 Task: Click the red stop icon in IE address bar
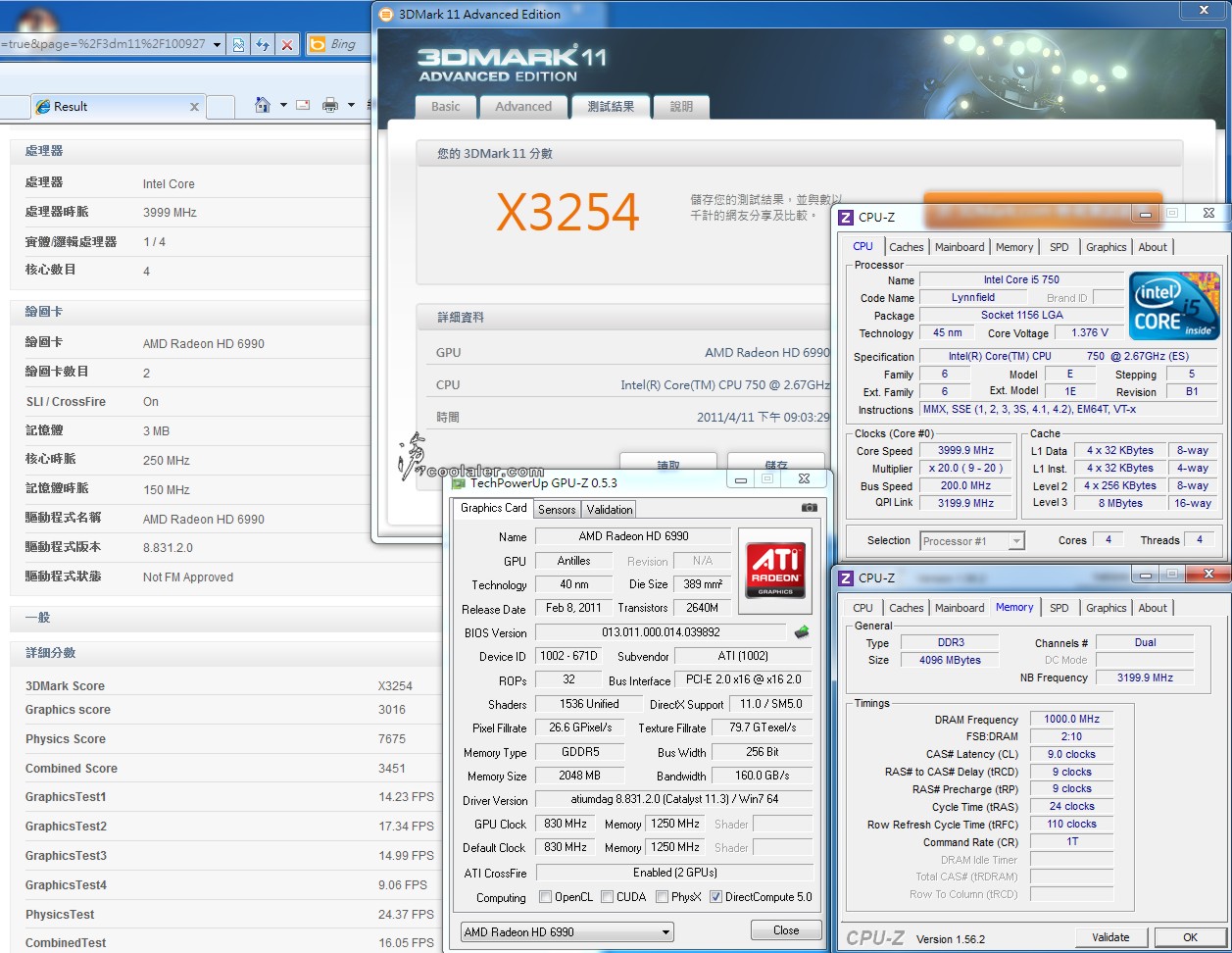point(287,44)
